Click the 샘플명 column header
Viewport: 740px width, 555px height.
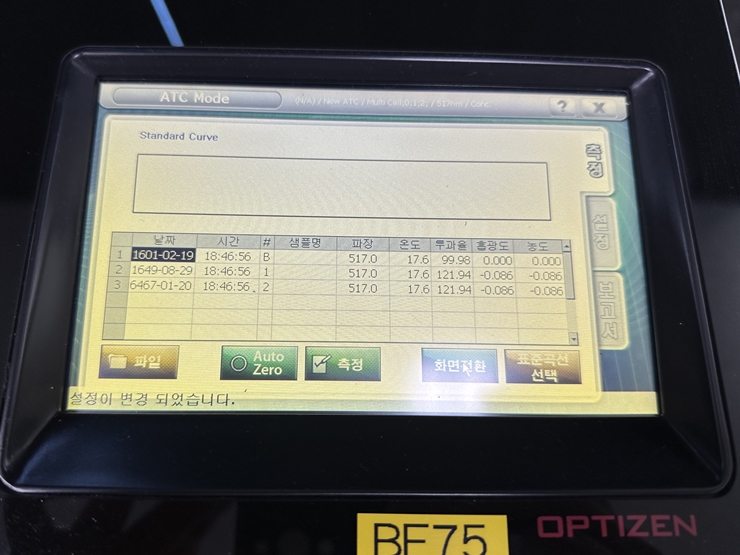pyautogui.click(x=306, y=243)
